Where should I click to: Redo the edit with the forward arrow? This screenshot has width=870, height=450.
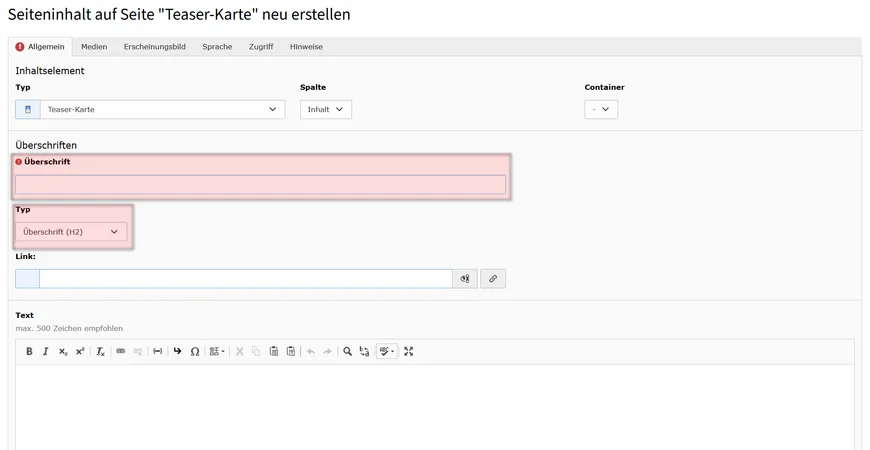327,351
